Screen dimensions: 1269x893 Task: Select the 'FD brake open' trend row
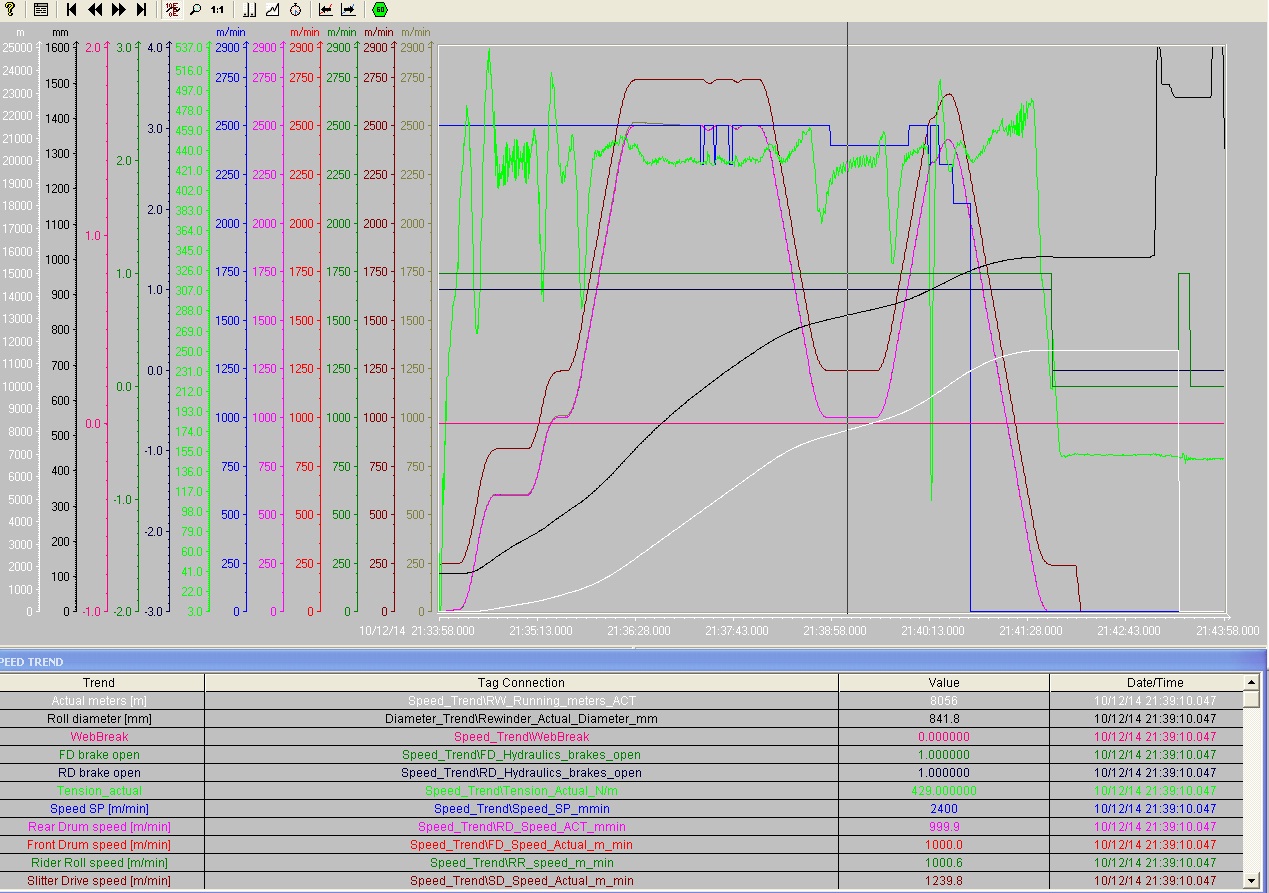click(x=621, y=755)
